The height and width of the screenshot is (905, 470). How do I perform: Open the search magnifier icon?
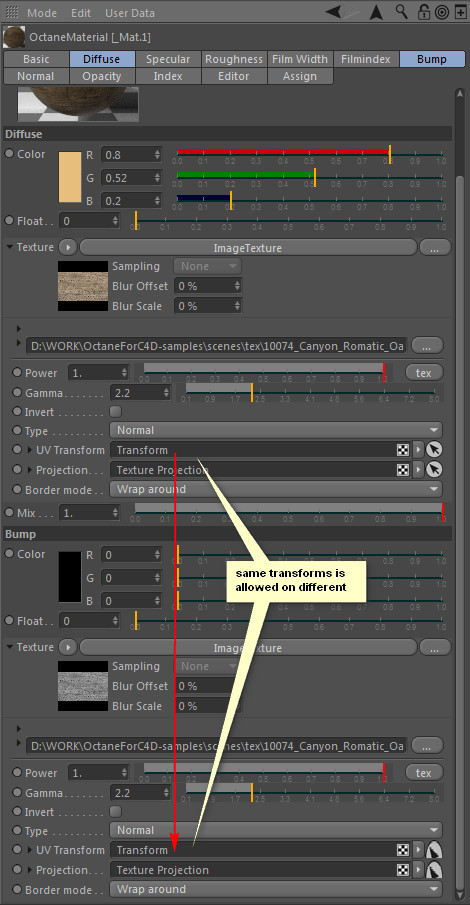pyautogui.click(x=401, y=12)
